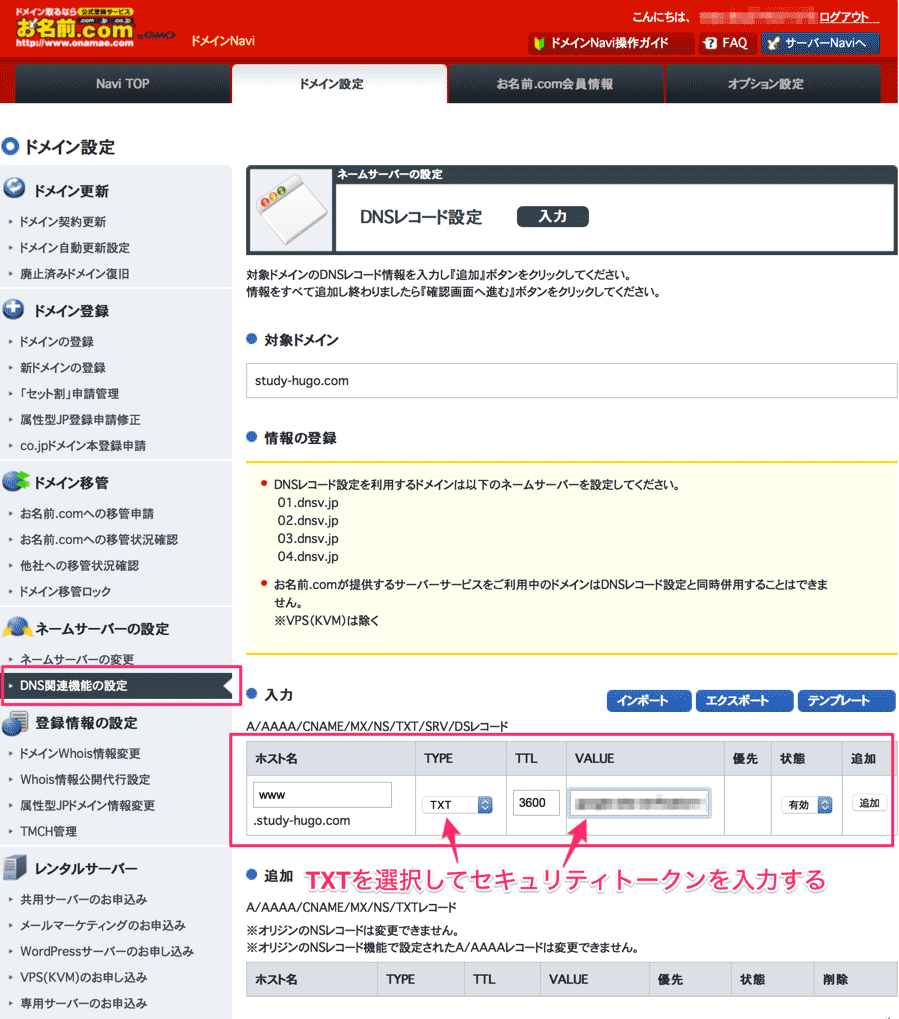
Task: Click the 追加 button in the record row
Action: coord(869,803)
